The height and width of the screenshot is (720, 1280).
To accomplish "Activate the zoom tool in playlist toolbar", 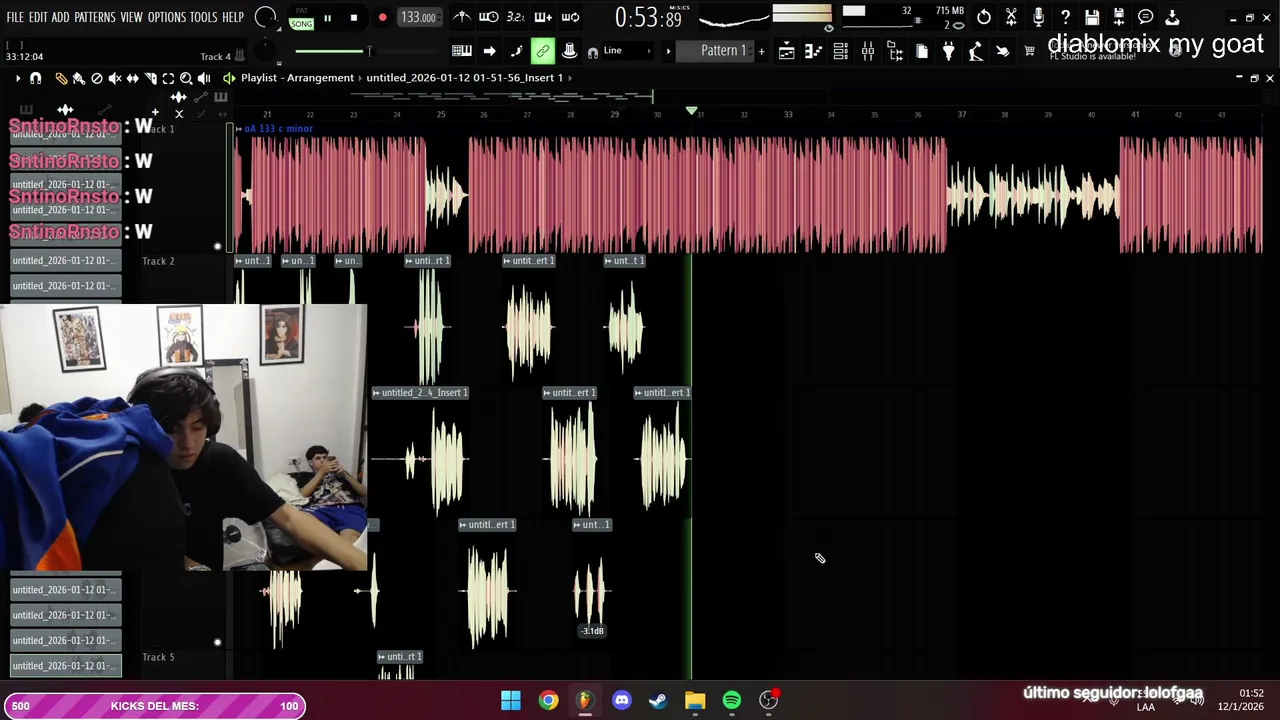I will point(186,78).
